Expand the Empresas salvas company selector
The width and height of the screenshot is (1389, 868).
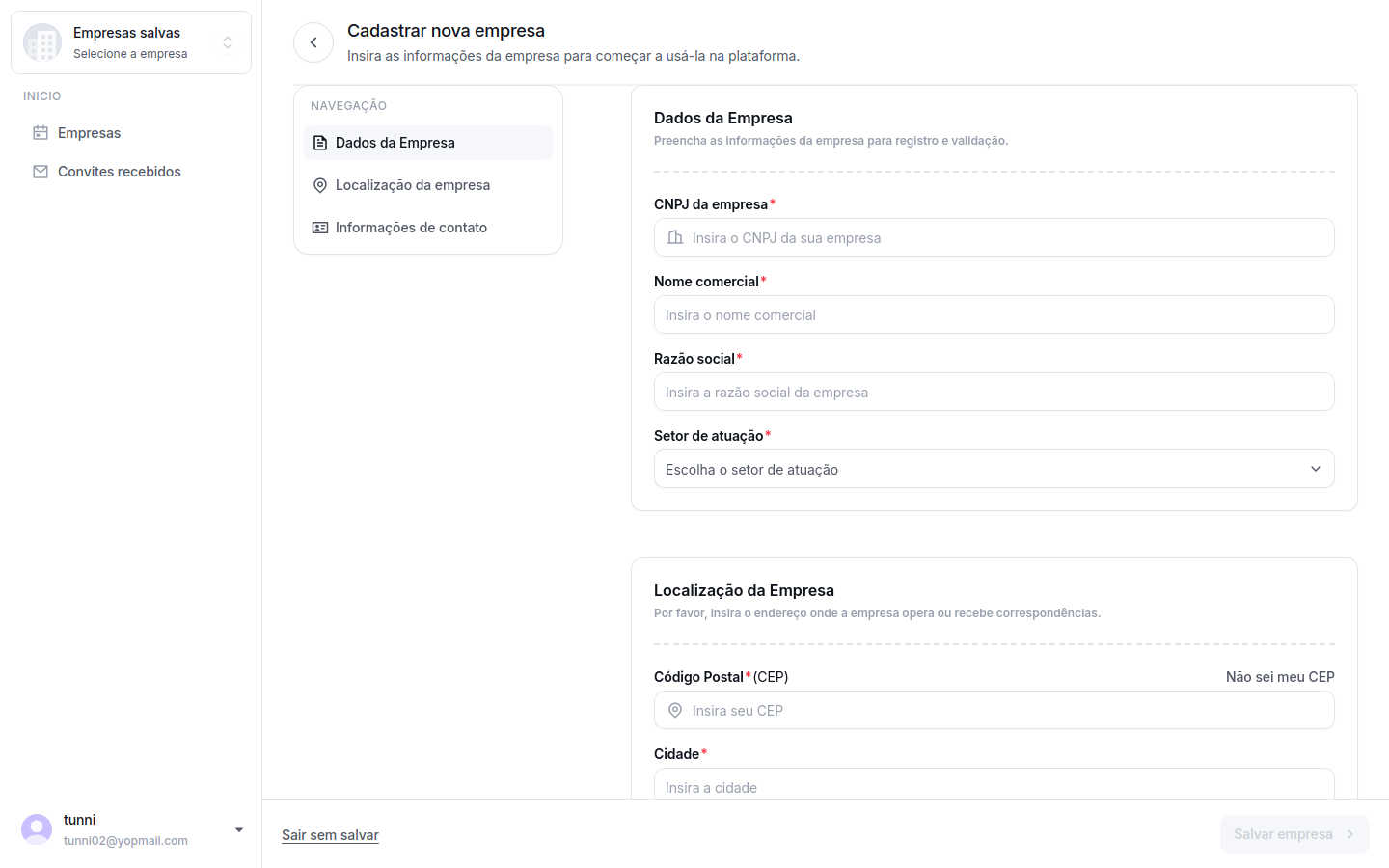pyautogui.click(x=131, y=42)
